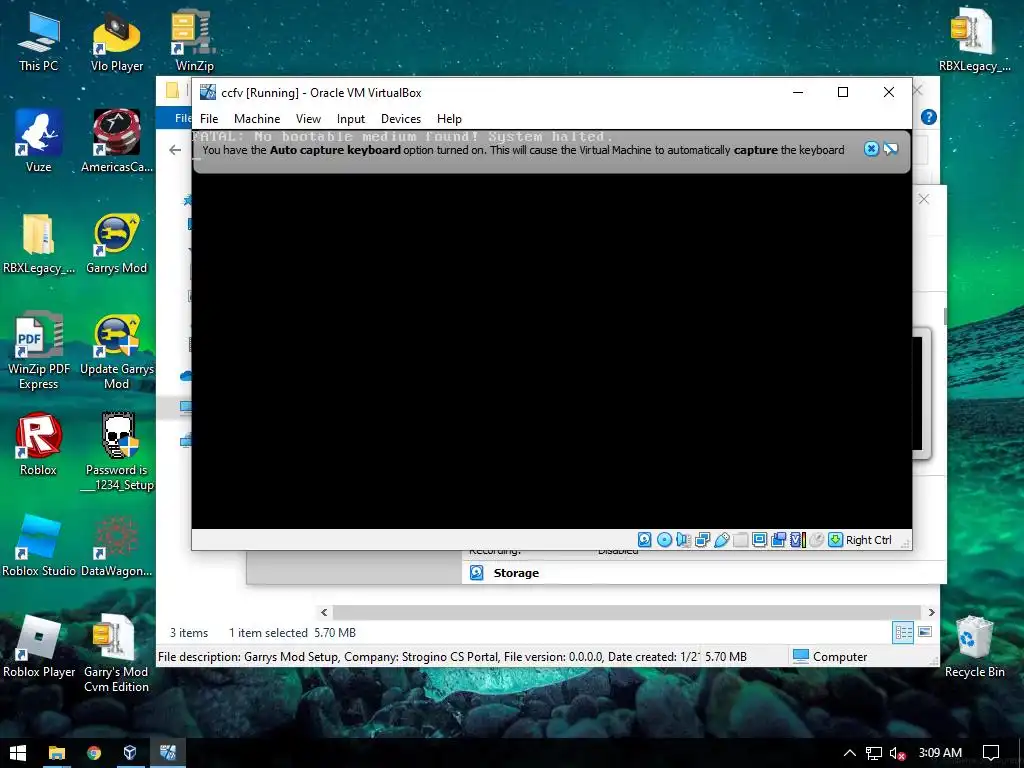Open the Machine menu
The width and height of the screenshot is (1024, 768).
point(257,119)
